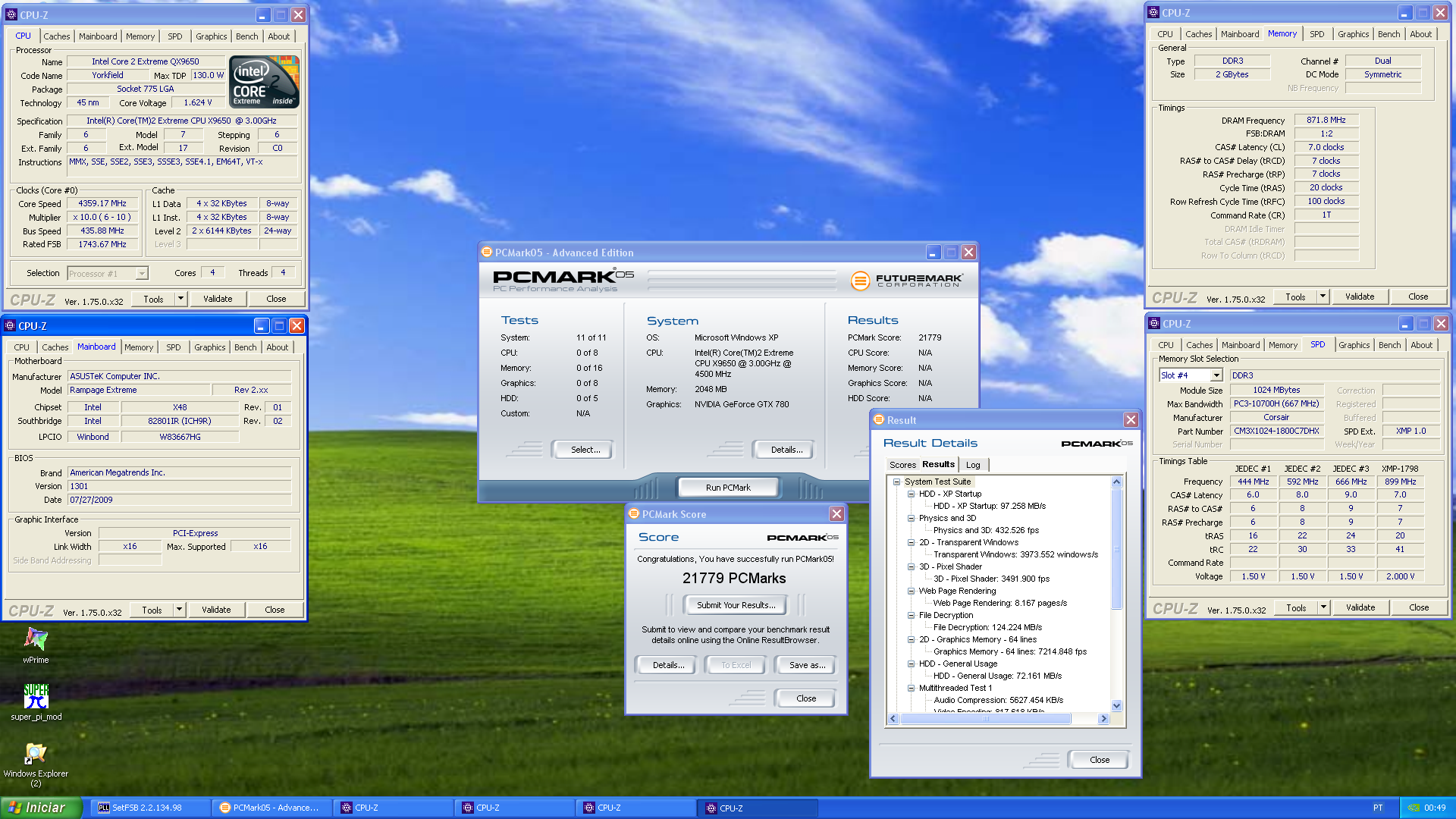Click the Core Speed value 4359.17 MHz
The width and height of the screenshot is (1456, 819).
102,203
